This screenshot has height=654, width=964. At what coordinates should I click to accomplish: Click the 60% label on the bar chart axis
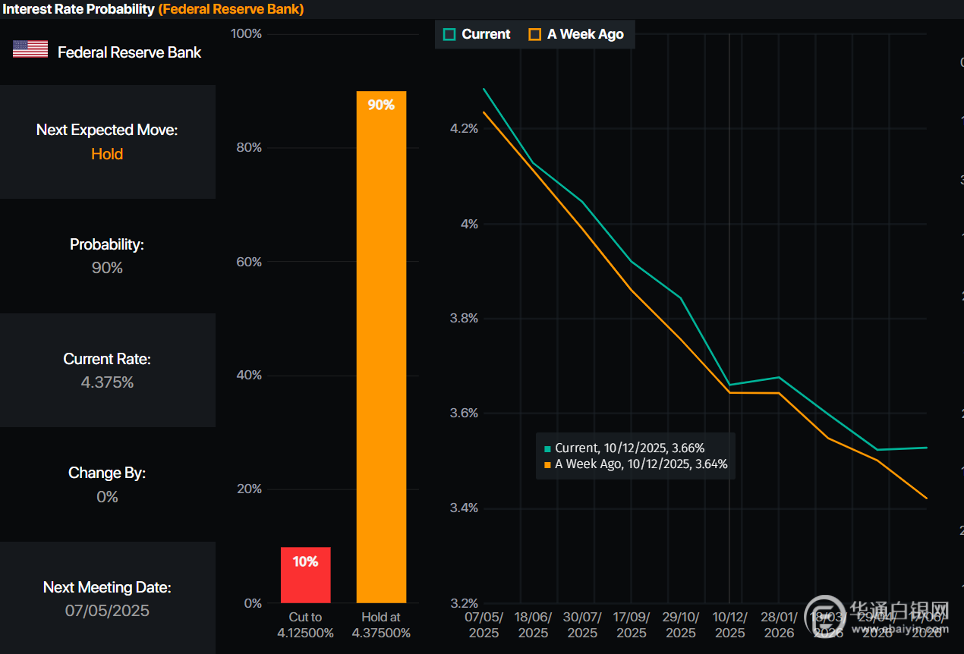[249, 262]
